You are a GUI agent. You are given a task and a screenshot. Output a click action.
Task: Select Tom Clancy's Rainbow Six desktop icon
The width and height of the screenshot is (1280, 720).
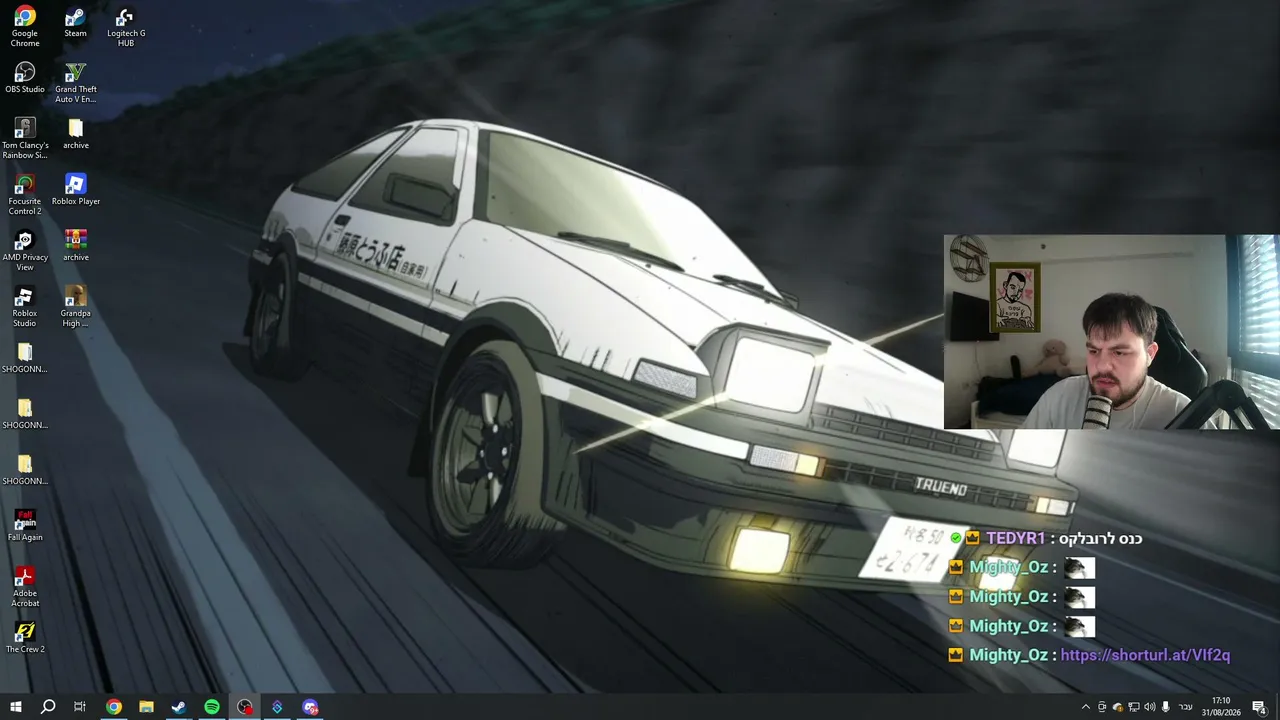[25, 139]
